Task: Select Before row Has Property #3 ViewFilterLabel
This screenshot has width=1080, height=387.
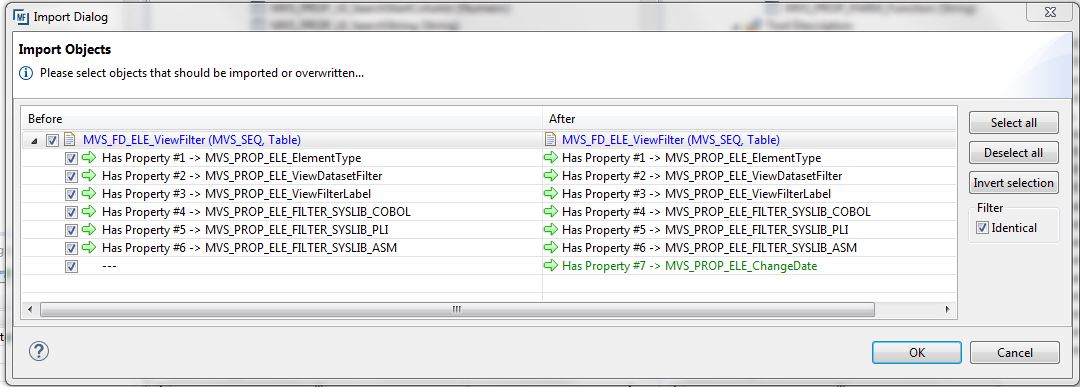Action: [x=236, y=194]
